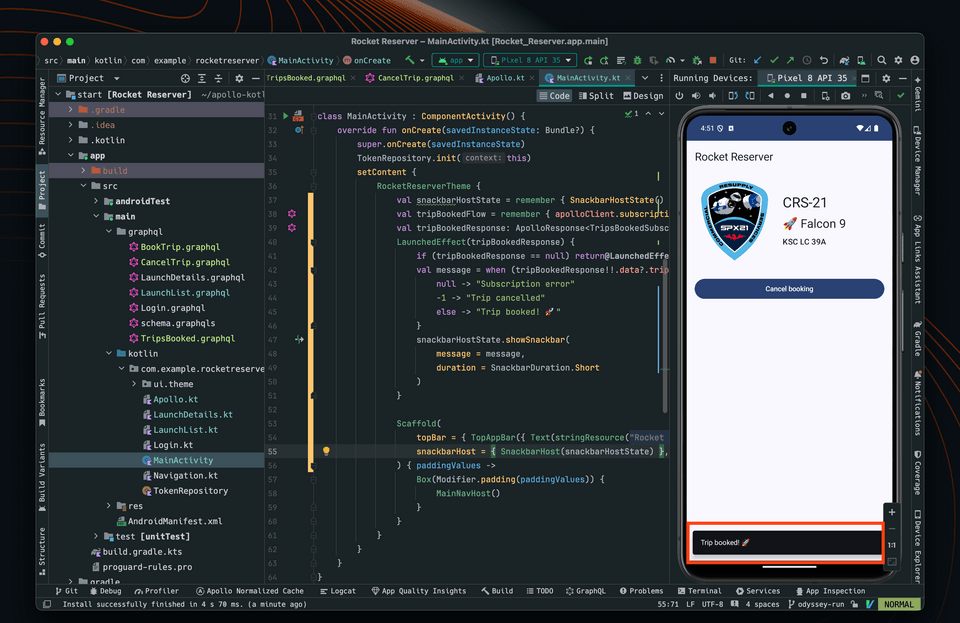Toggle the Device Manager tool window

pos(917,160)
